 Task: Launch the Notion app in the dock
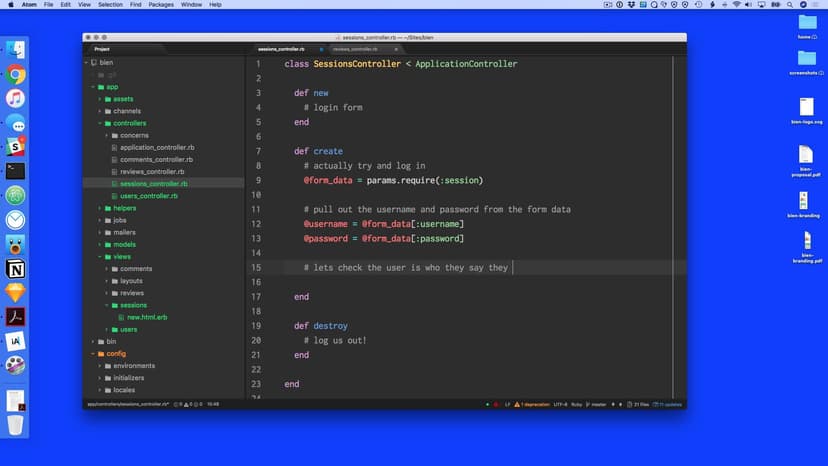click(x=15, y=269)
